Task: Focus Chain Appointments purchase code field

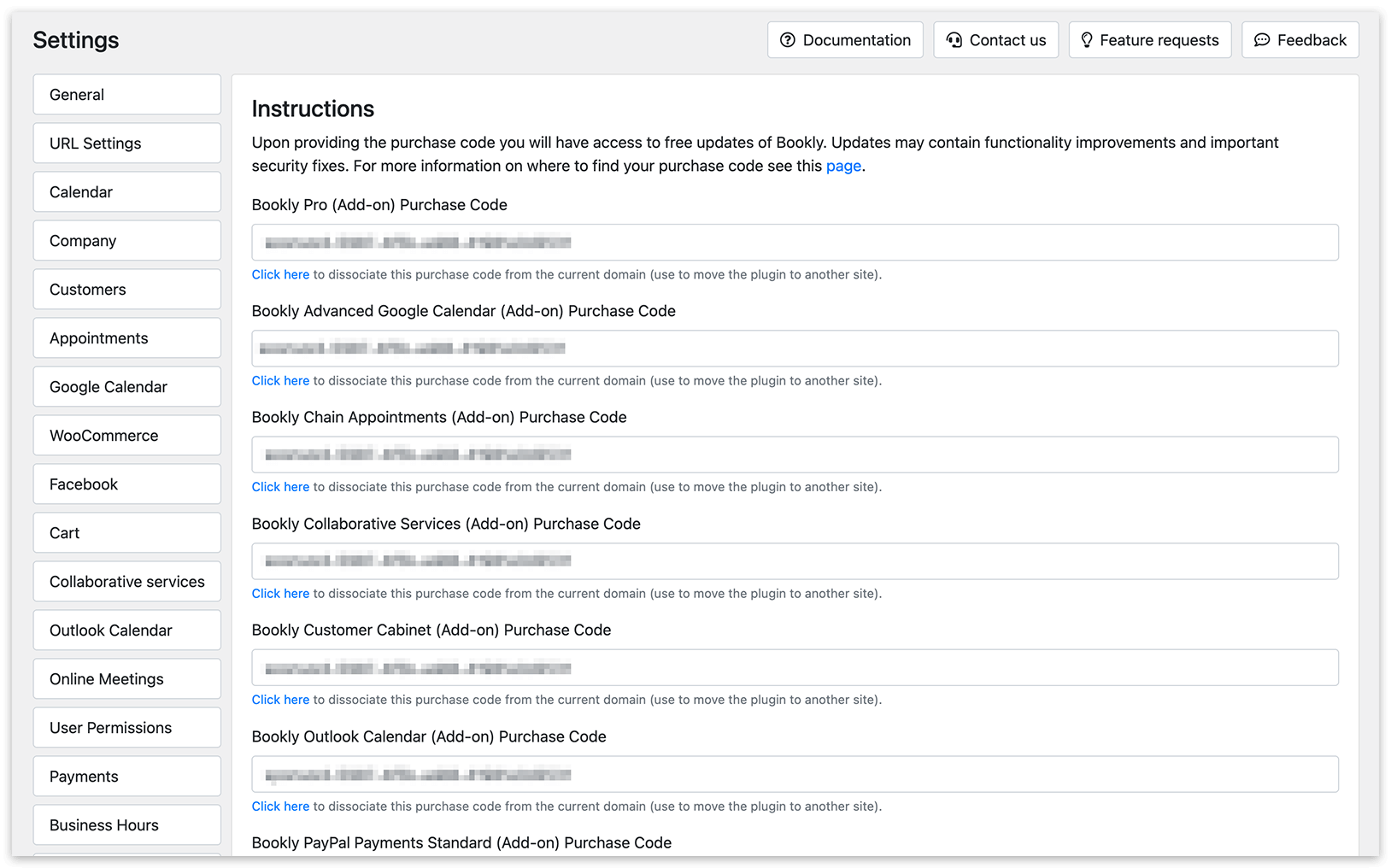Action: point(795,455)
